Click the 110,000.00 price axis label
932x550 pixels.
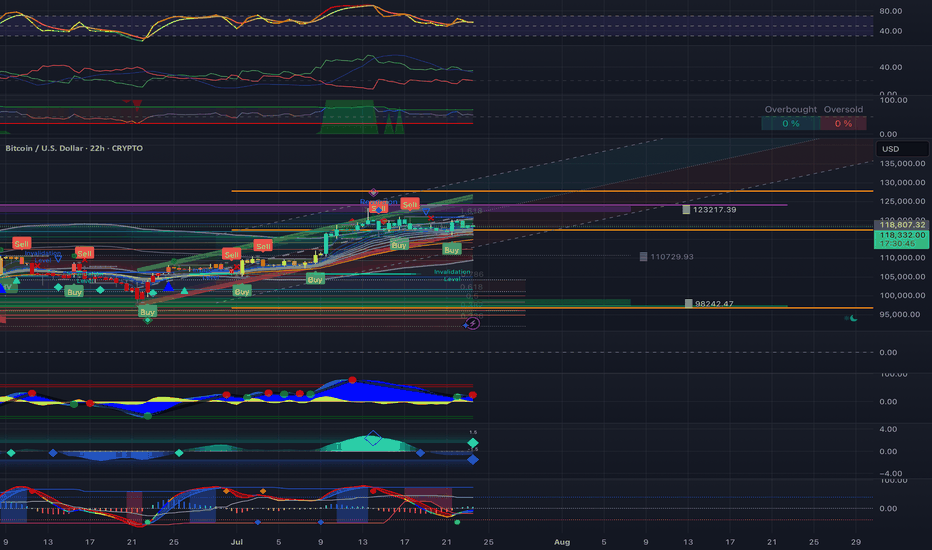(x=902, y=257)
